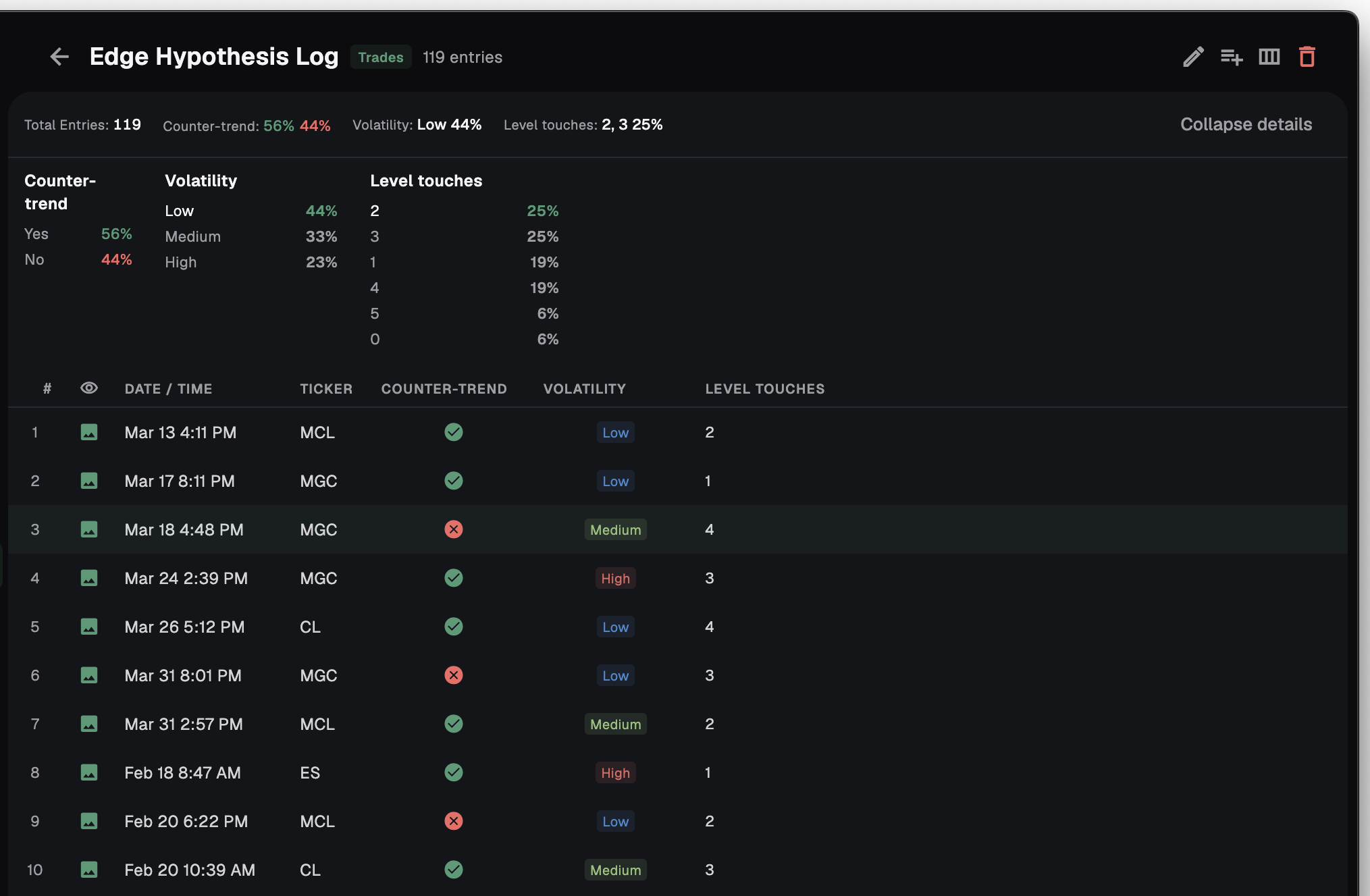Toggle counter-trend check for Feb 18 row

[x=454, y=772]
